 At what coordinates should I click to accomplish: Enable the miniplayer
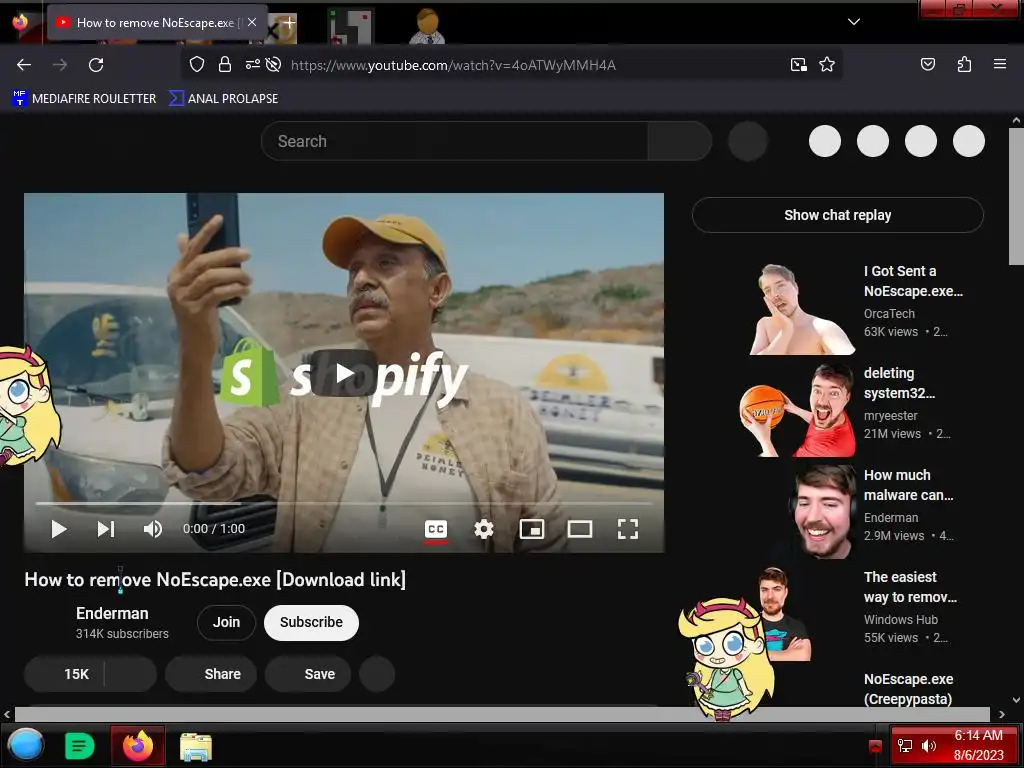(532, 529)
